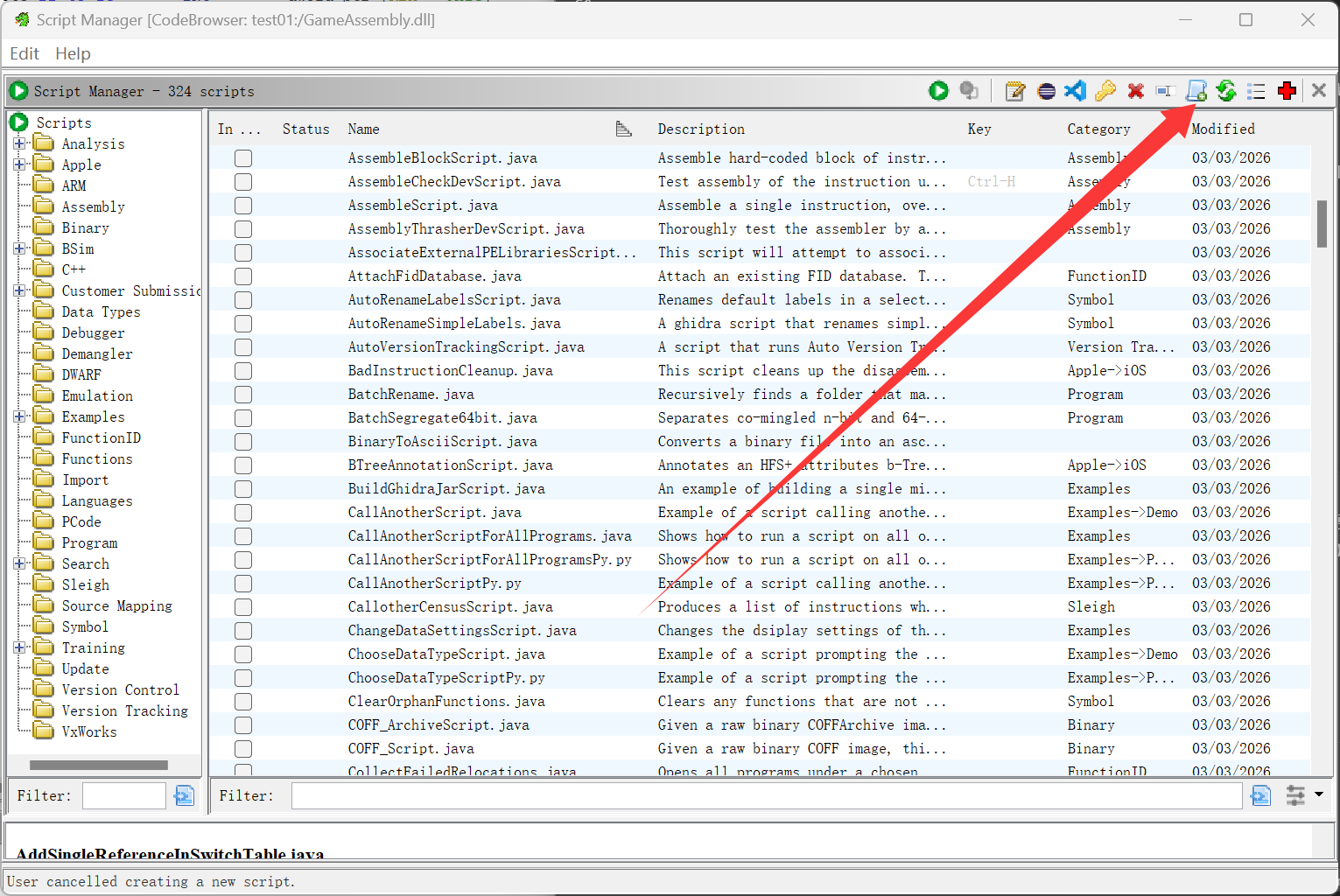Image resolution: width=1340 pixels, height=896 pixels.
Task: Click the Scripts root node green icon
Action: [x=19, y=122]
